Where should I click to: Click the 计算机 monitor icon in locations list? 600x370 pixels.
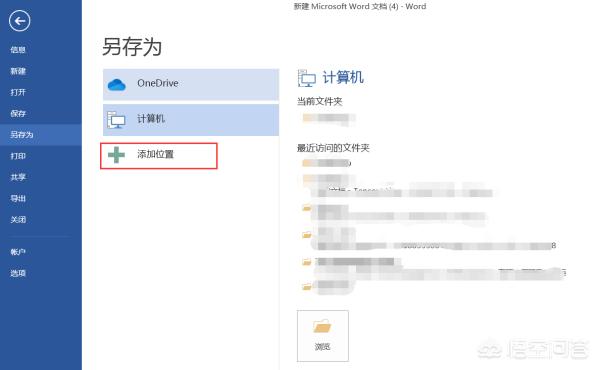click(116, 119)
